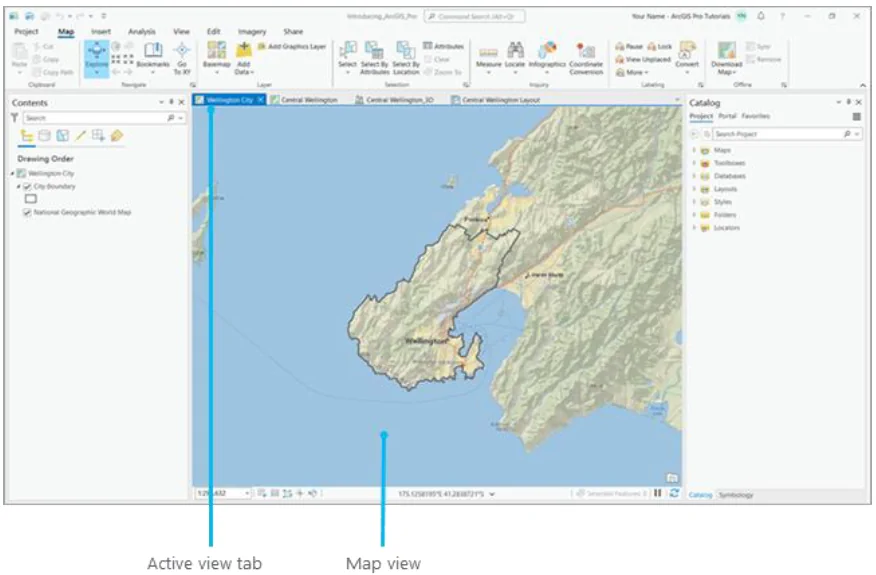Toggle National Geographic World Map layer
This screenshot has width=876, height=575.
point(27,212)
